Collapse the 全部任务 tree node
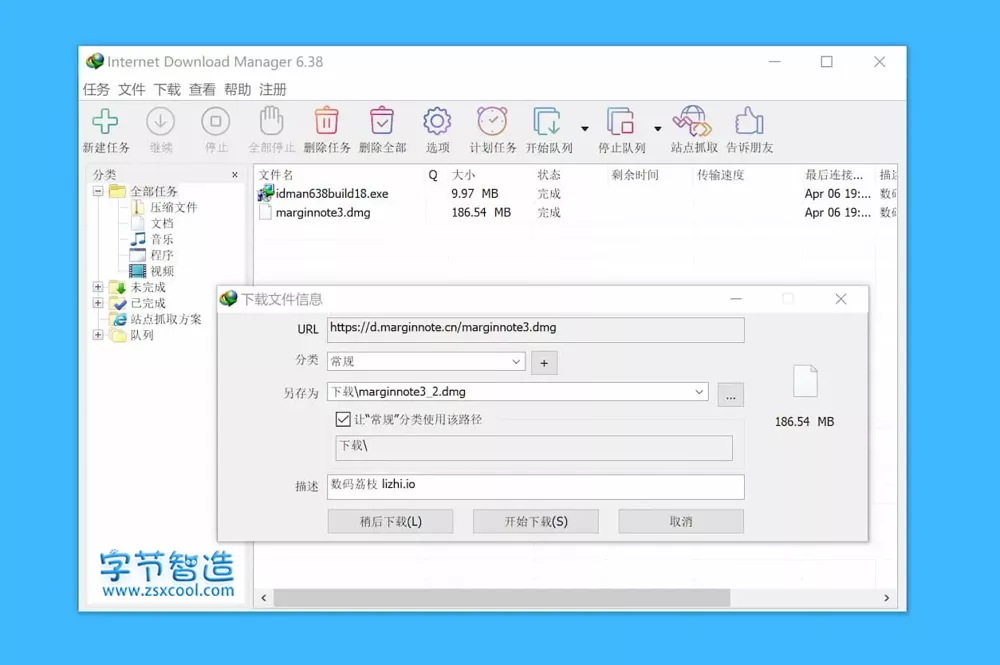 (98, 191)
